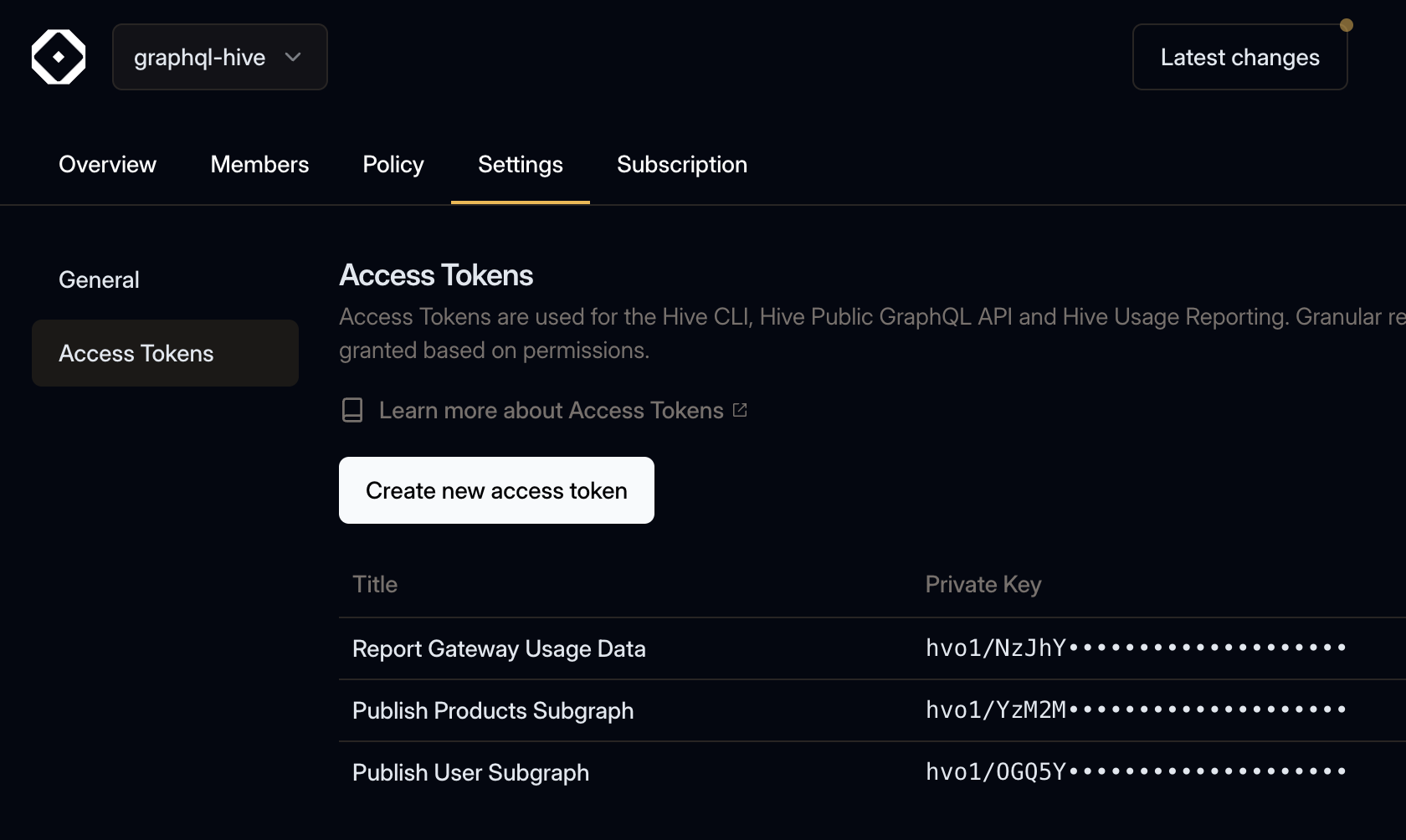The height and width of the screenshot is (840, 1406).
Task: Click the book icon beside Learn more
Action: [351, 410]
